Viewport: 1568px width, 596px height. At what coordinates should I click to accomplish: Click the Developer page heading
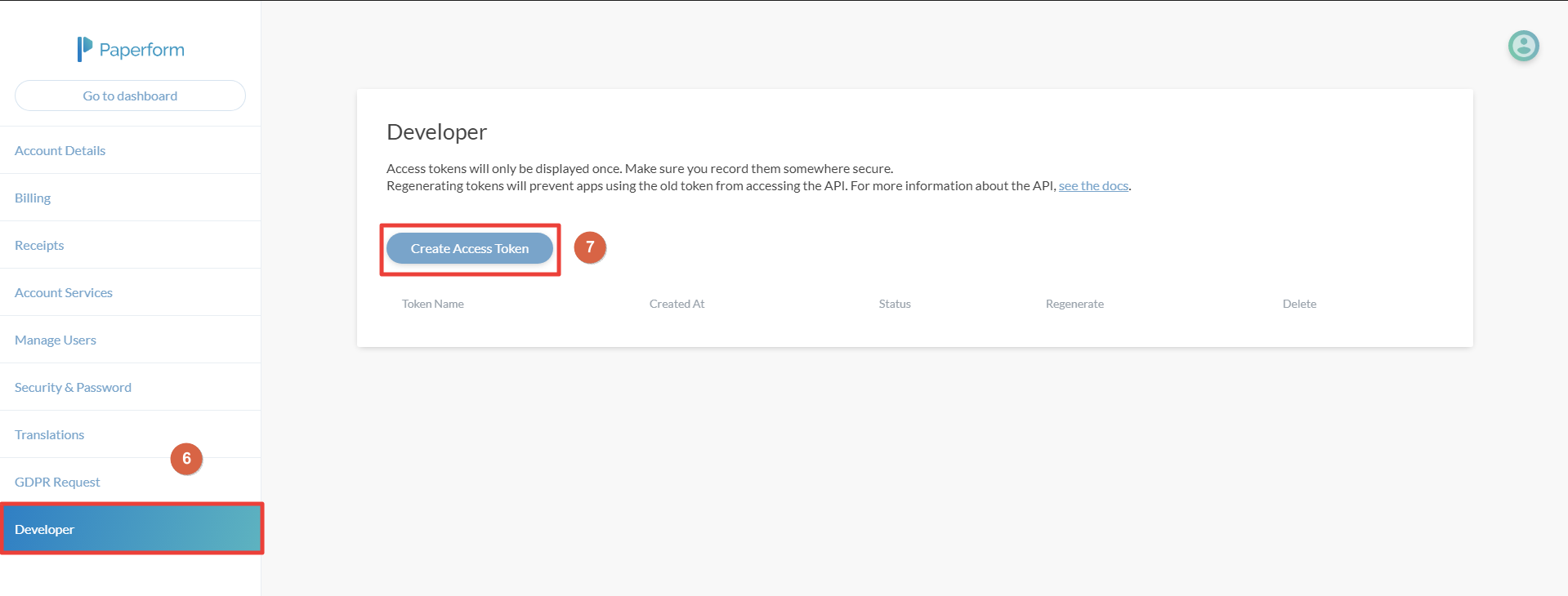[436, 132]
